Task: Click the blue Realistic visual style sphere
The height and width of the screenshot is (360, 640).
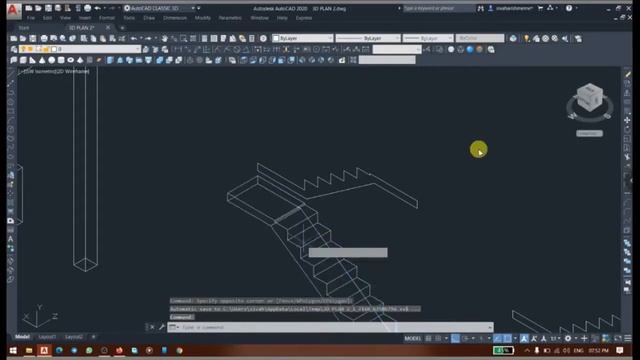Action: point(470,49)
